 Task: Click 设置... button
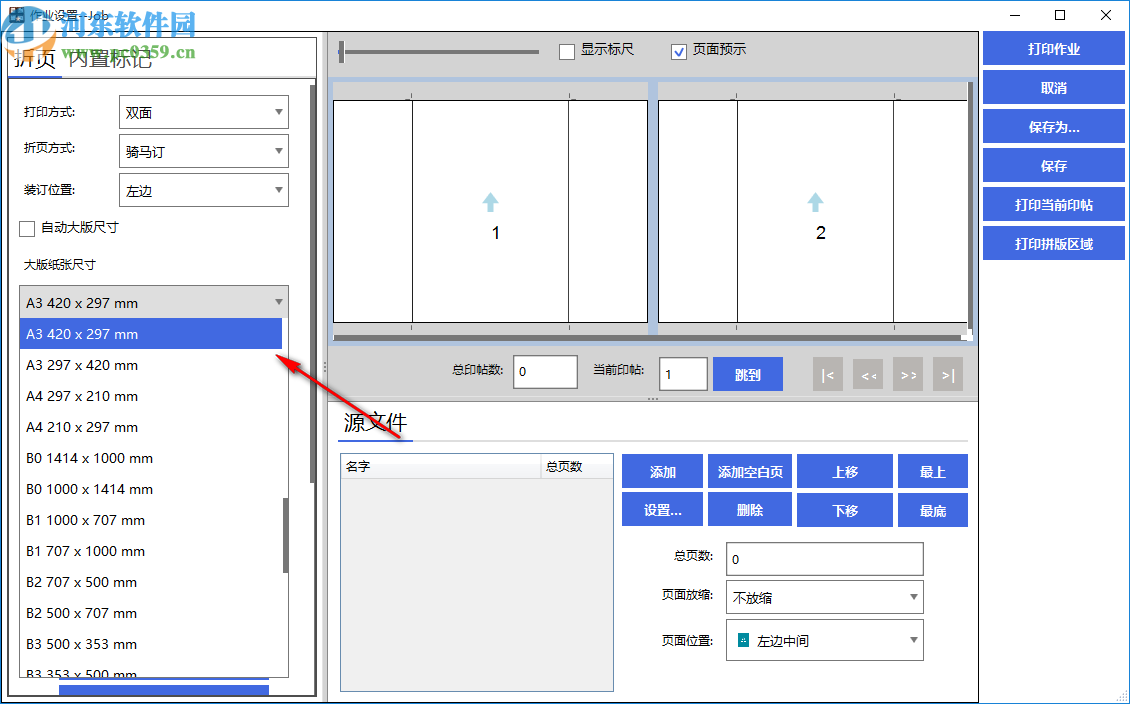(662, 510)
